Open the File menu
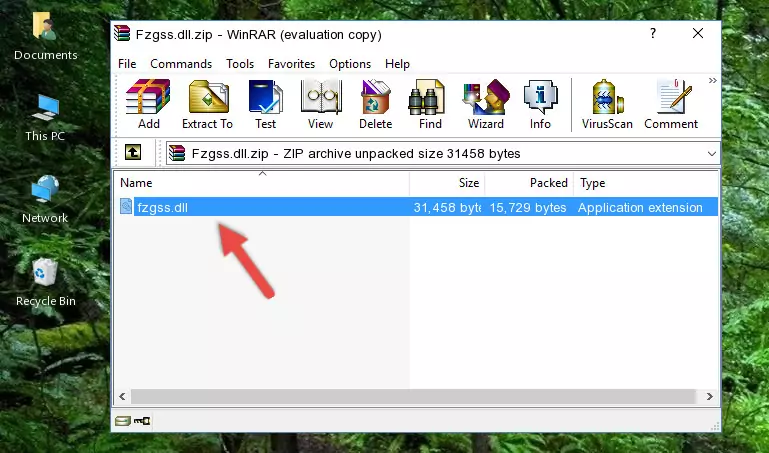 [x=127, y=64]
